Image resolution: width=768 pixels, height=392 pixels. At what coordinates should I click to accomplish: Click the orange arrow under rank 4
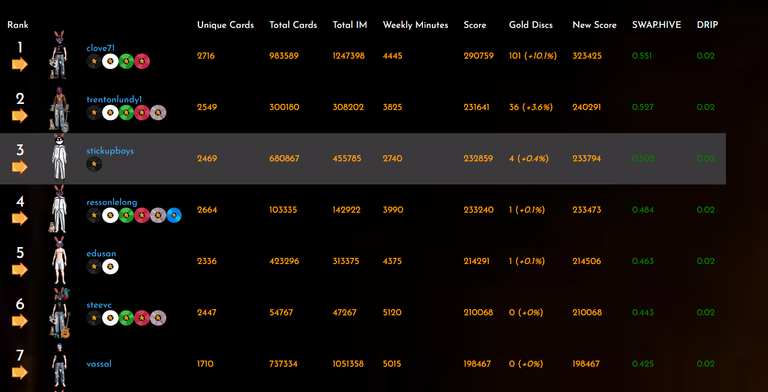(x=20, y=219)
